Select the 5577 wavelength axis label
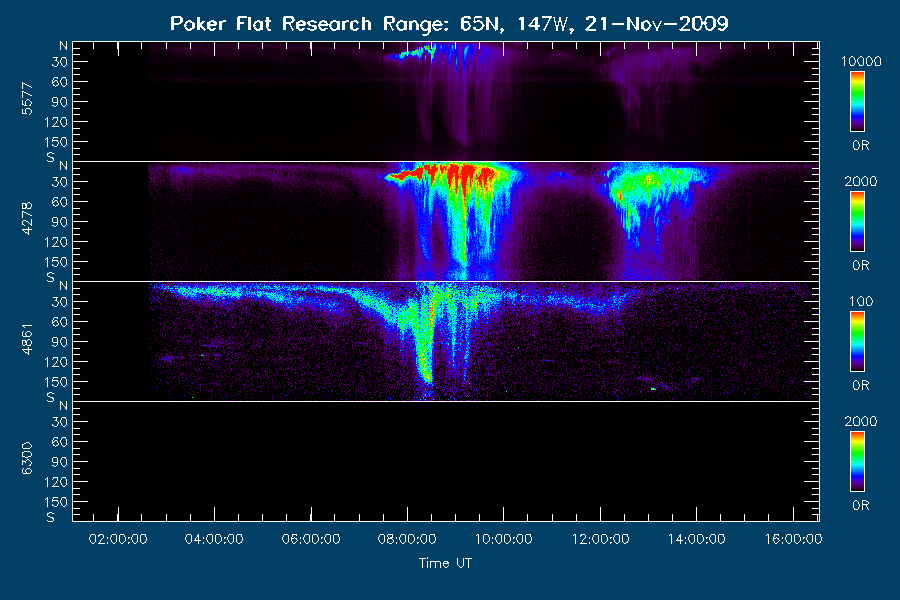The height and width of the screenshot is (600, 900). [x=27, y=99]
